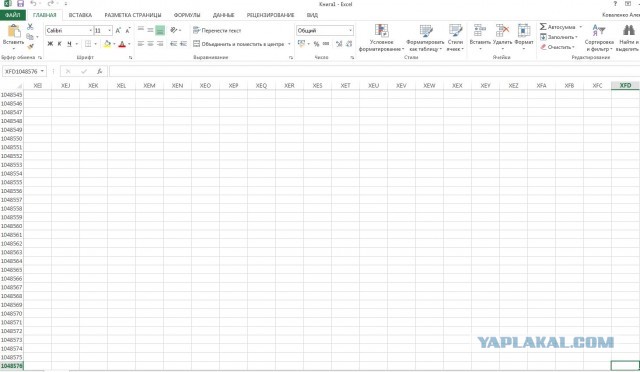Toggle underline Ч formatting
The height and width of the screenshot is (372, 640).
(69, 44)
